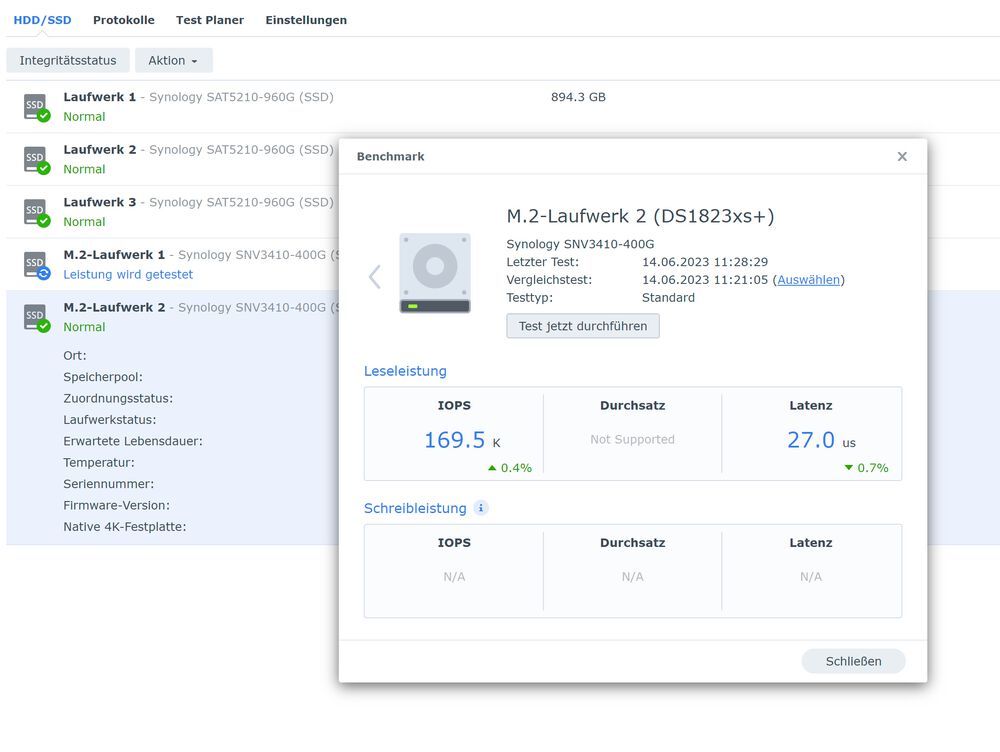Close the Benchmark dialog with X
1000x752 pixels.
(902, 157)
